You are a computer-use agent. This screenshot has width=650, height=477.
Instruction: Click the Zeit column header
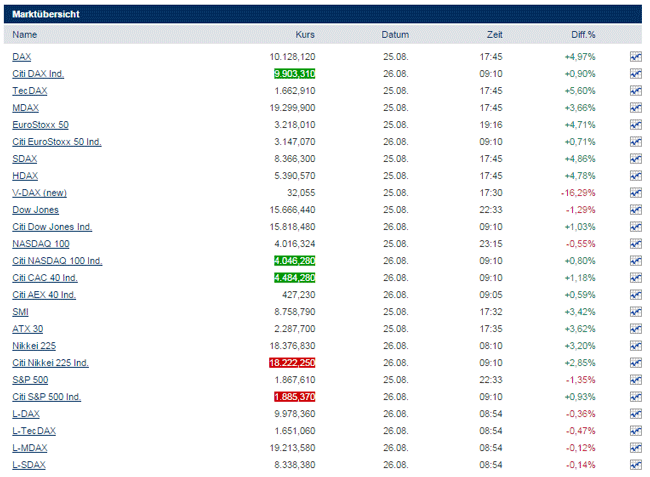pos(495,35)
